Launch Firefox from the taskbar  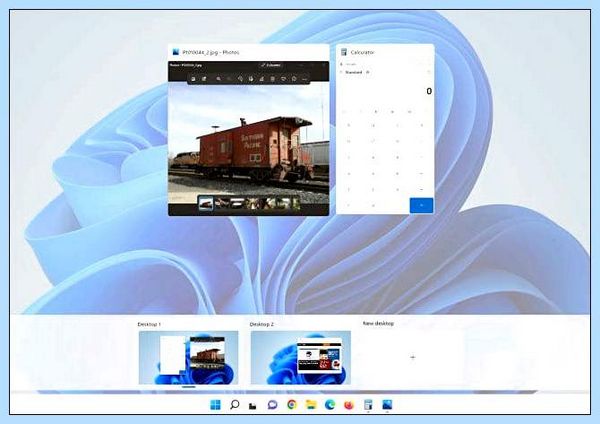349,404
